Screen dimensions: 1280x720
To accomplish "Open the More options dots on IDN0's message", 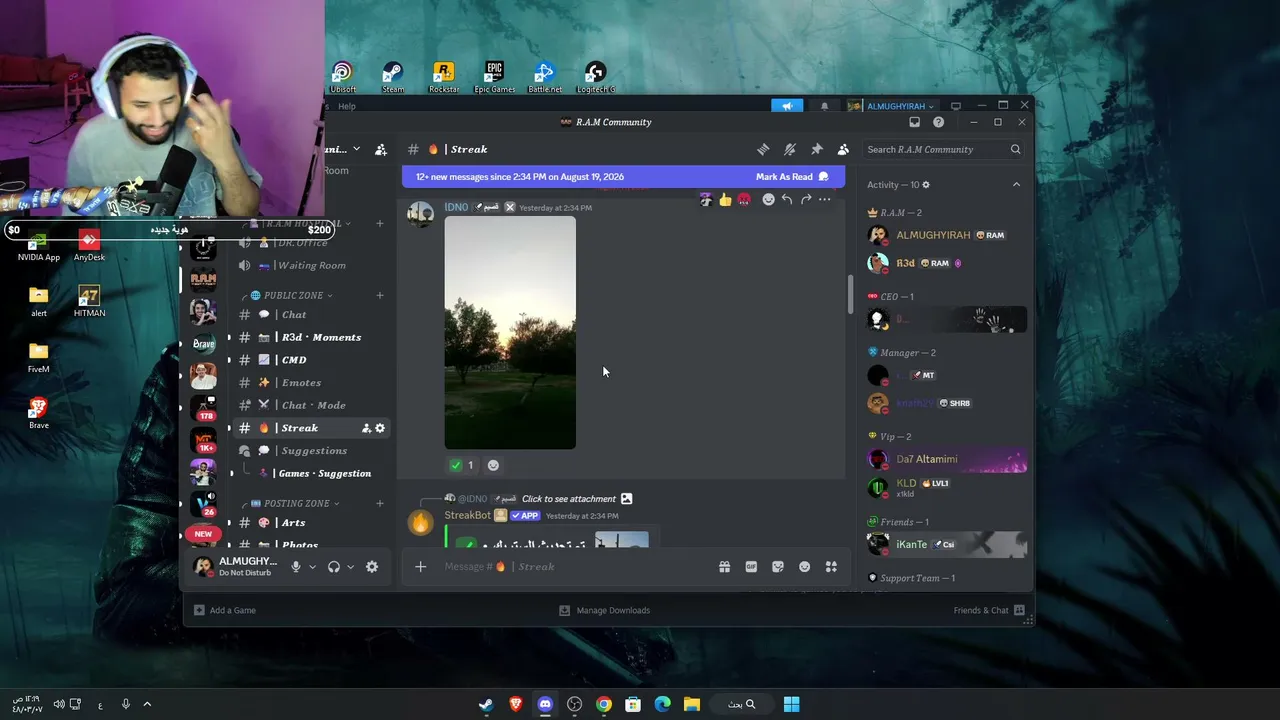I will click(x=825, y=200).
